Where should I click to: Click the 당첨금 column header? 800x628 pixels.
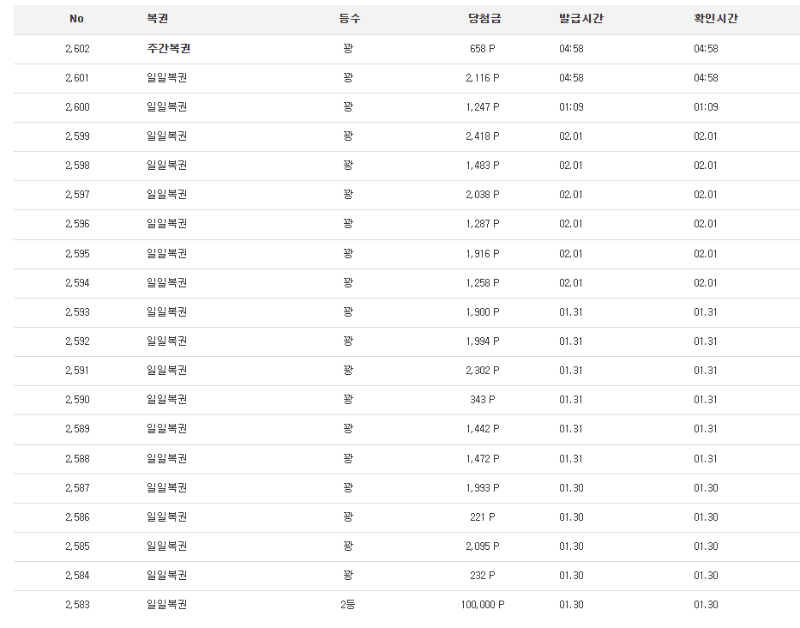(x=484, y=18)
